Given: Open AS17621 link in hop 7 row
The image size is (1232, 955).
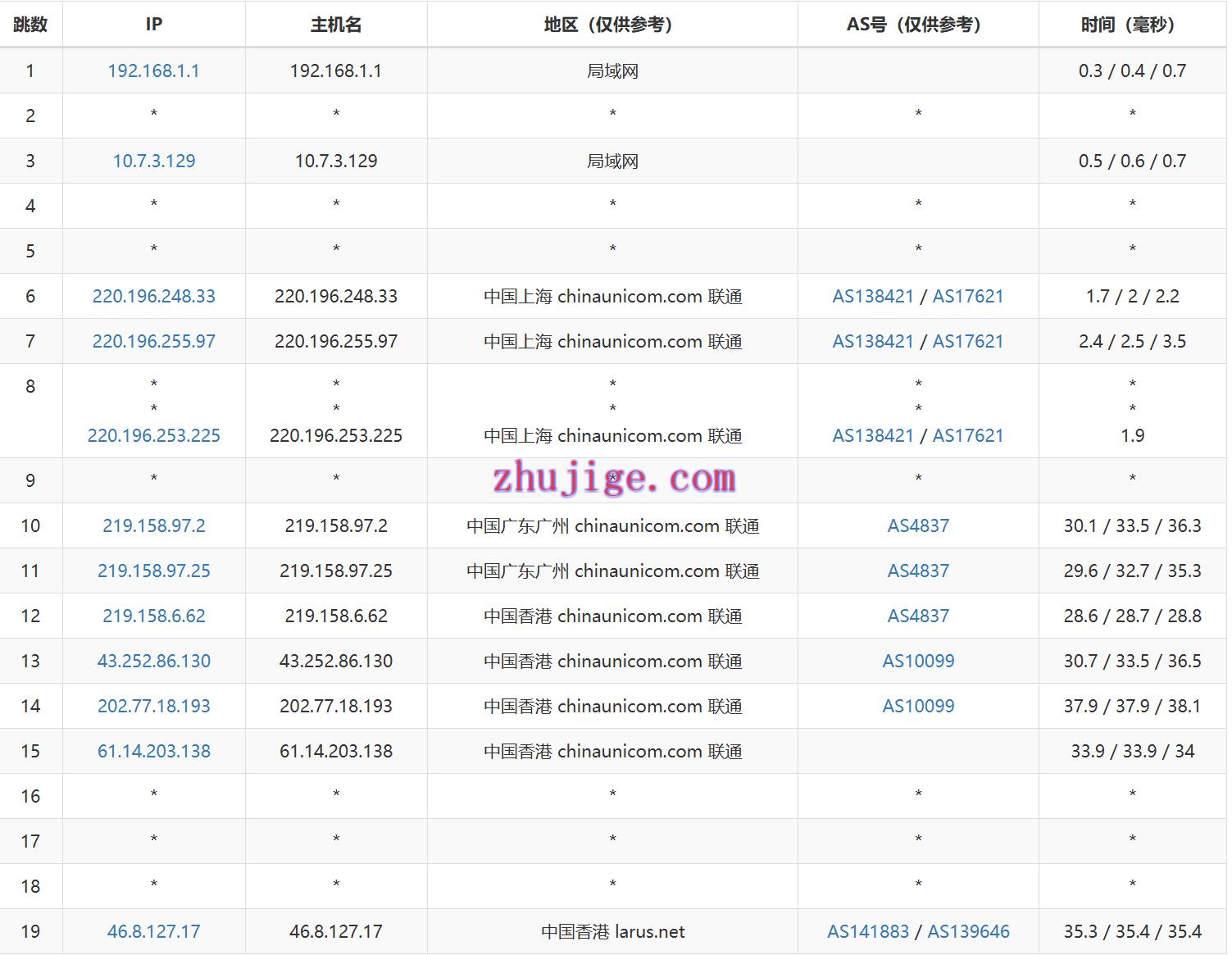Looking at the screenshot, I should coord(968,342).
